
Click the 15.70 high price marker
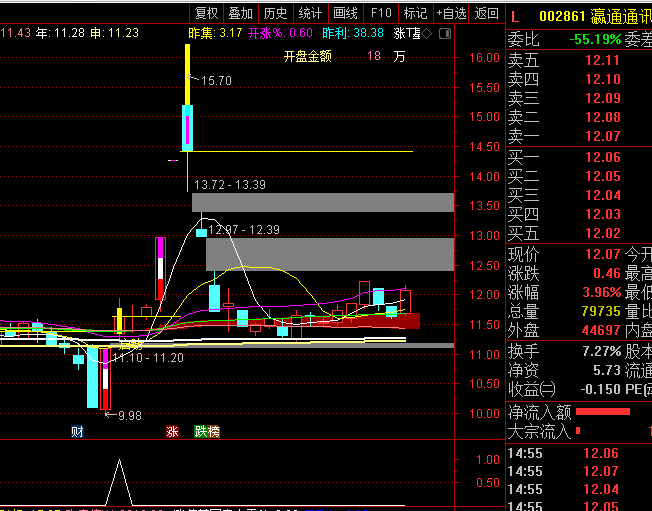point(216,81)
